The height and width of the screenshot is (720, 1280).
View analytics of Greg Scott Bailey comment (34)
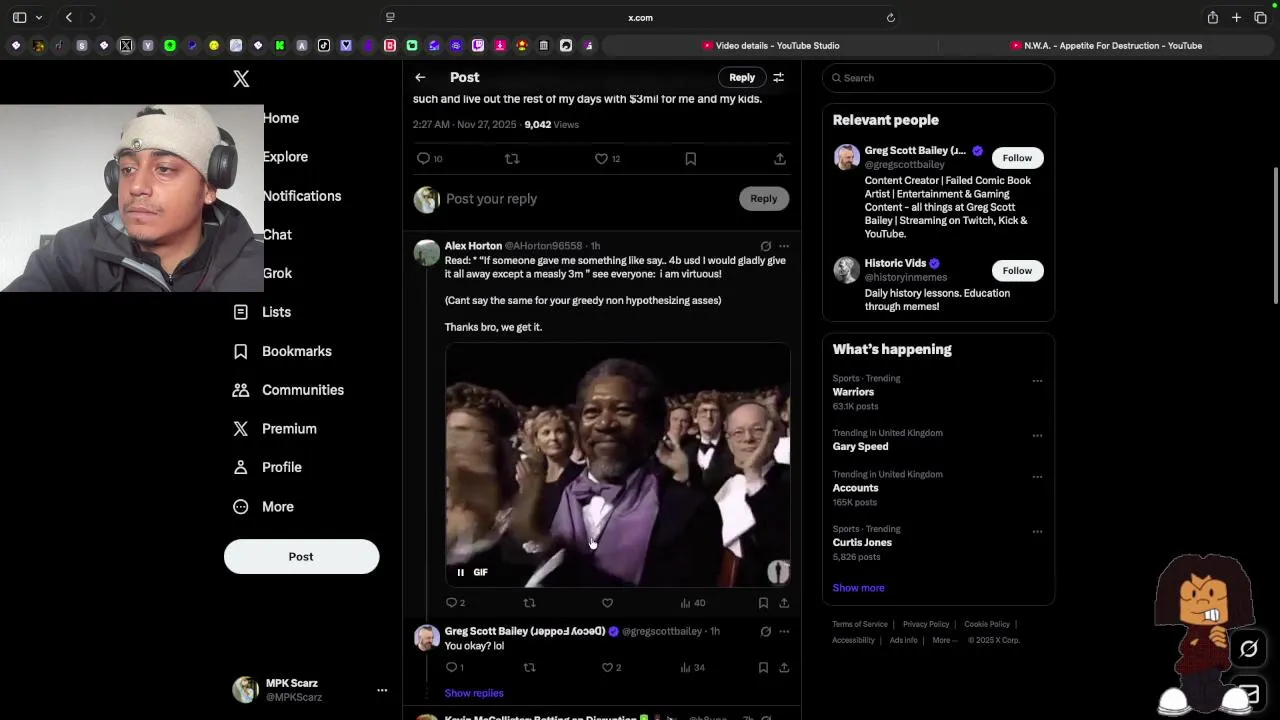pos(692,667)
